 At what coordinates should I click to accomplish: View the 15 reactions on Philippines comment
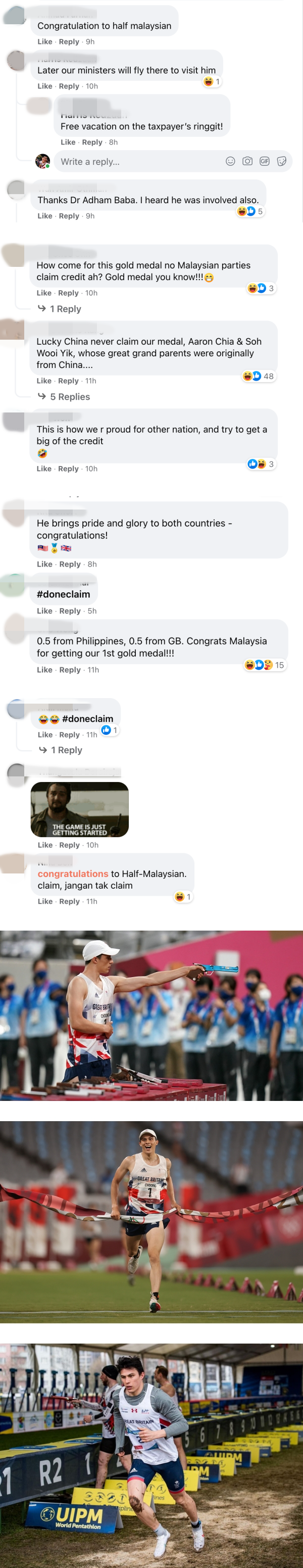click(x=265, y=665)
